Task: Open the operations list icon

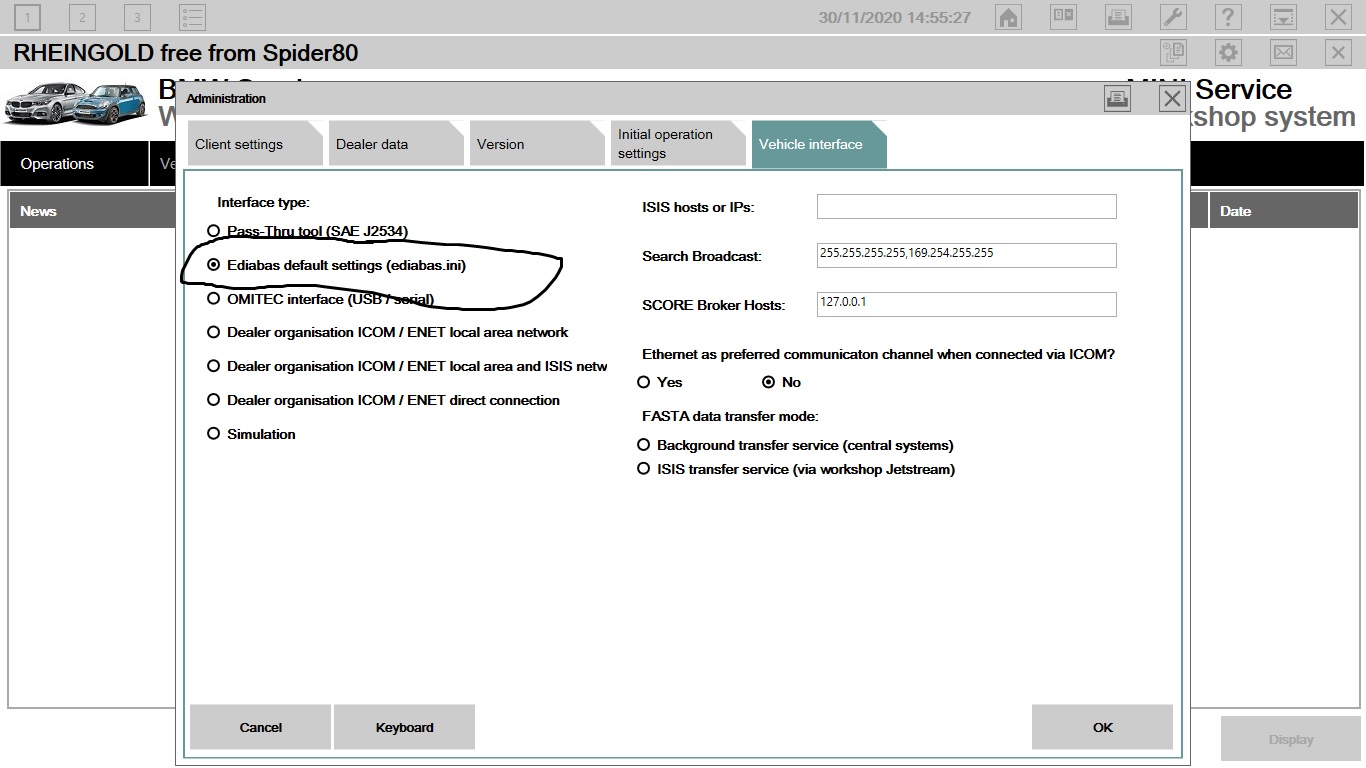Action: (x=192, y=17)
